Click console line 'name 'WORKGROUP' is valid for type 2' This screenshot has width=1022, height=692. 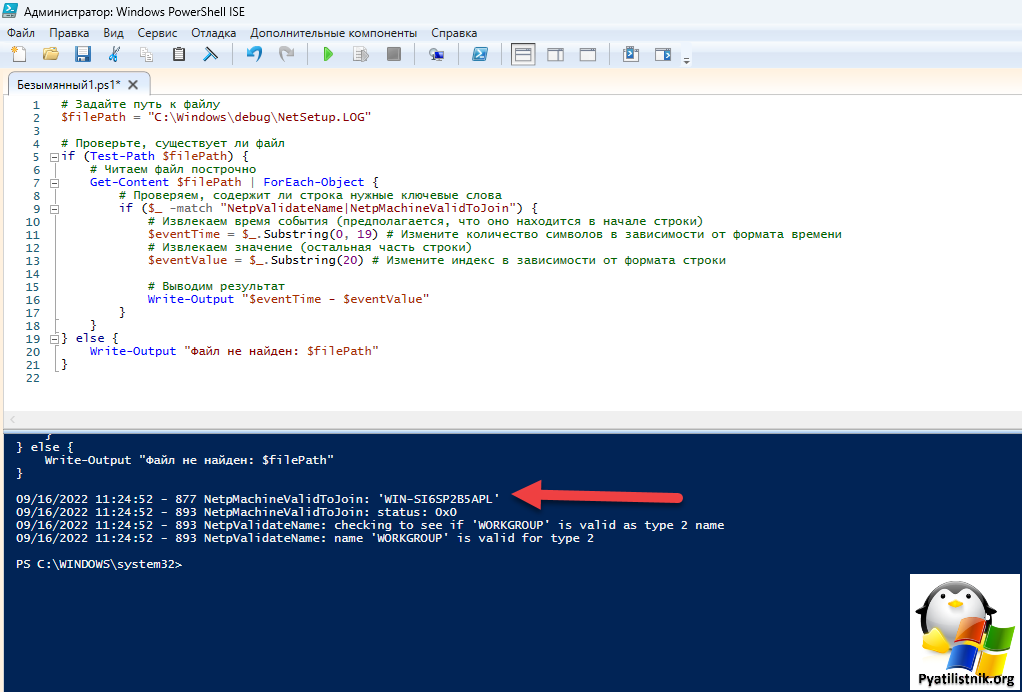point(305,538)
